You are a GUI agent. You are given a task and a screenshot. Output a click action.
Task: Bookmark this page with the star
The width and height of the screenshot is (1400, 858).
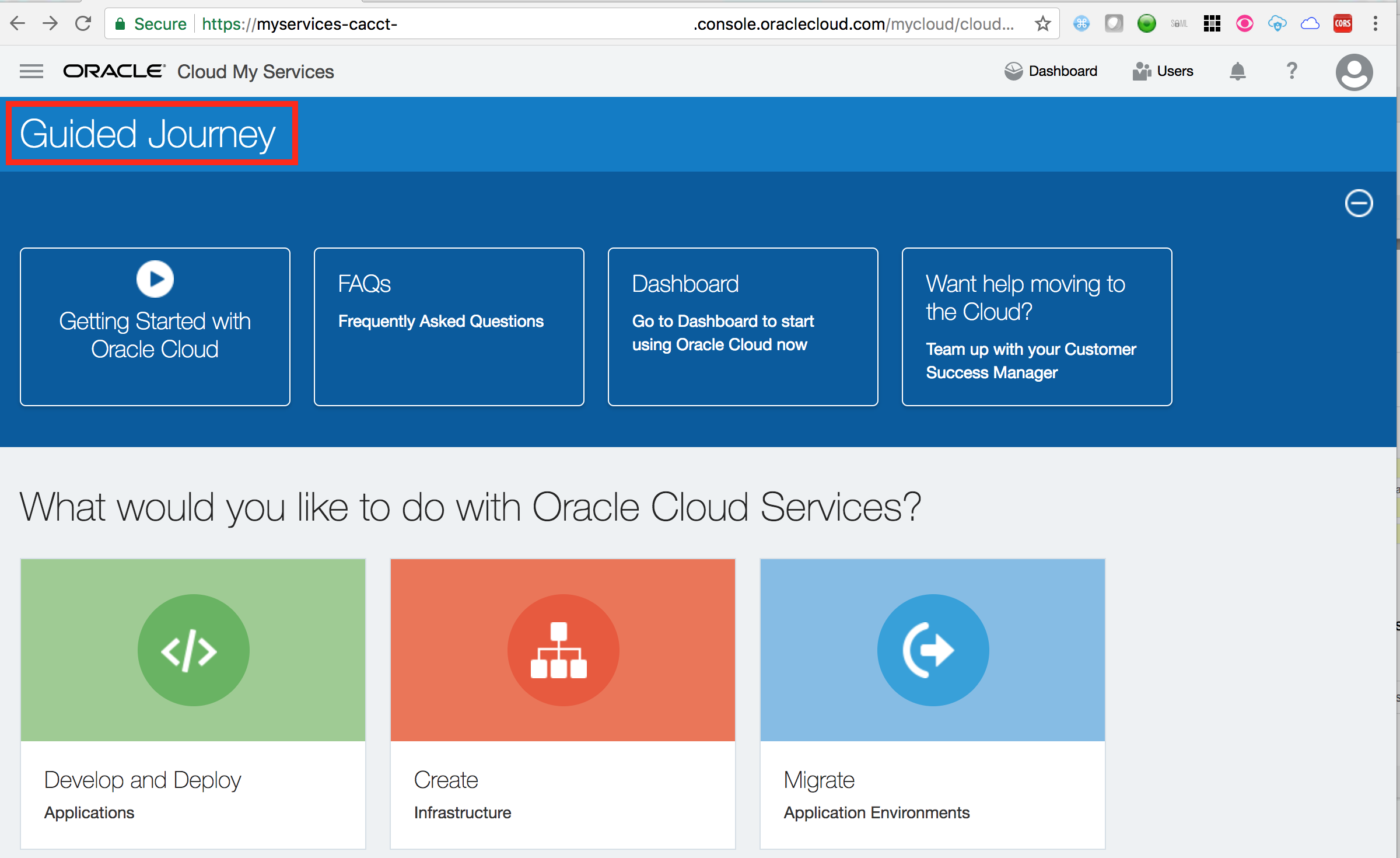click(x=1042, y=24)
